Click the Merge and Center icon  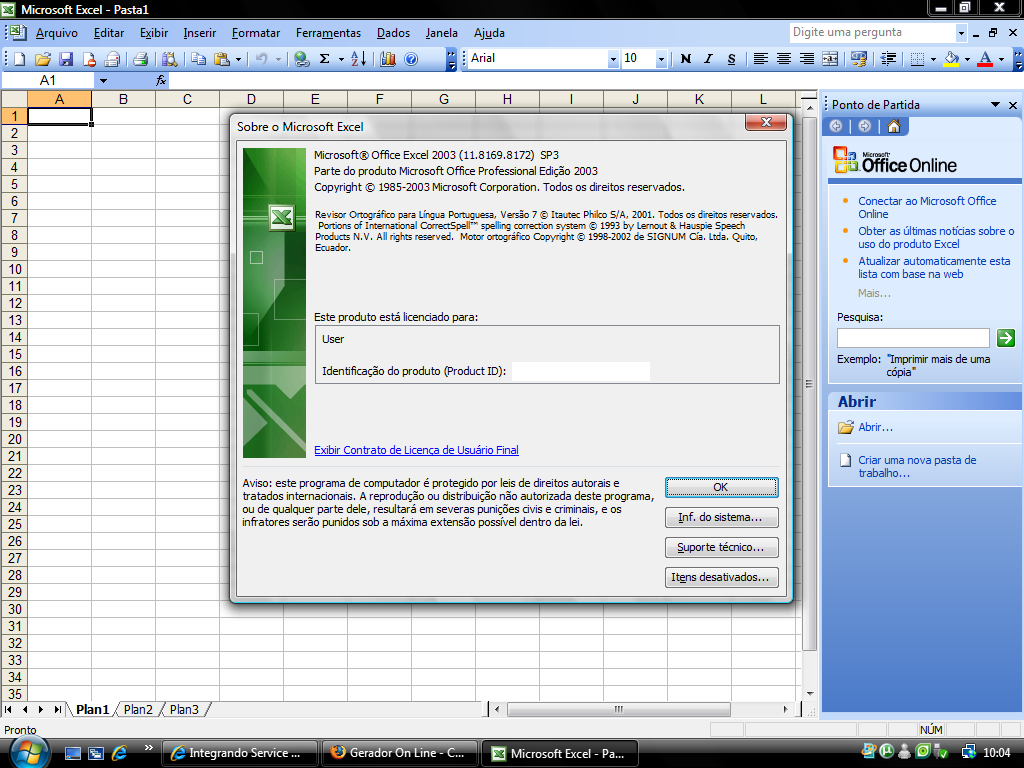pos(828,59)
